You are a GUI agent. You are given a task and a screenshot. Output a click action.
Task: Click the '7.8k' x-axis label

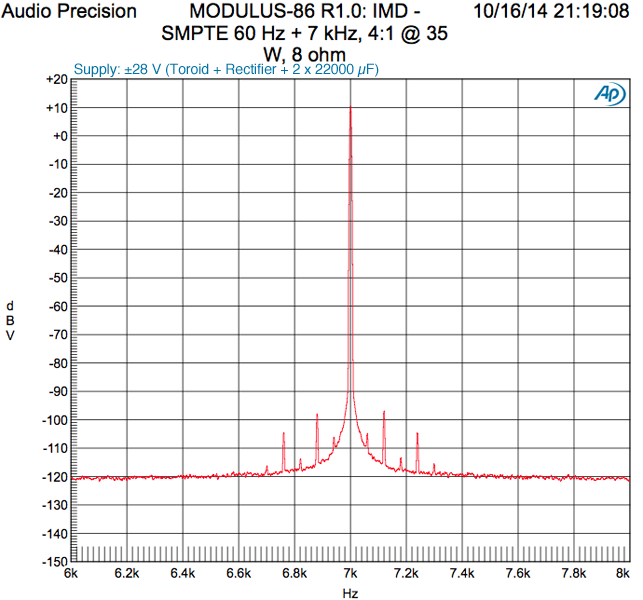(574, 573)
